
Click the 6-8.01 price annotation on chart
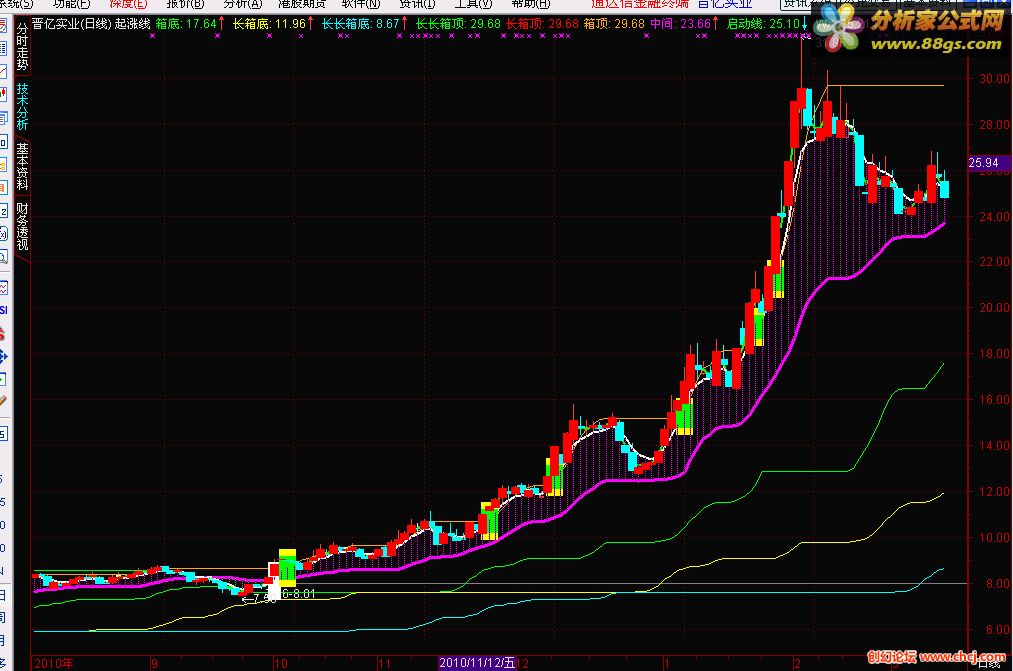(299, 594)
